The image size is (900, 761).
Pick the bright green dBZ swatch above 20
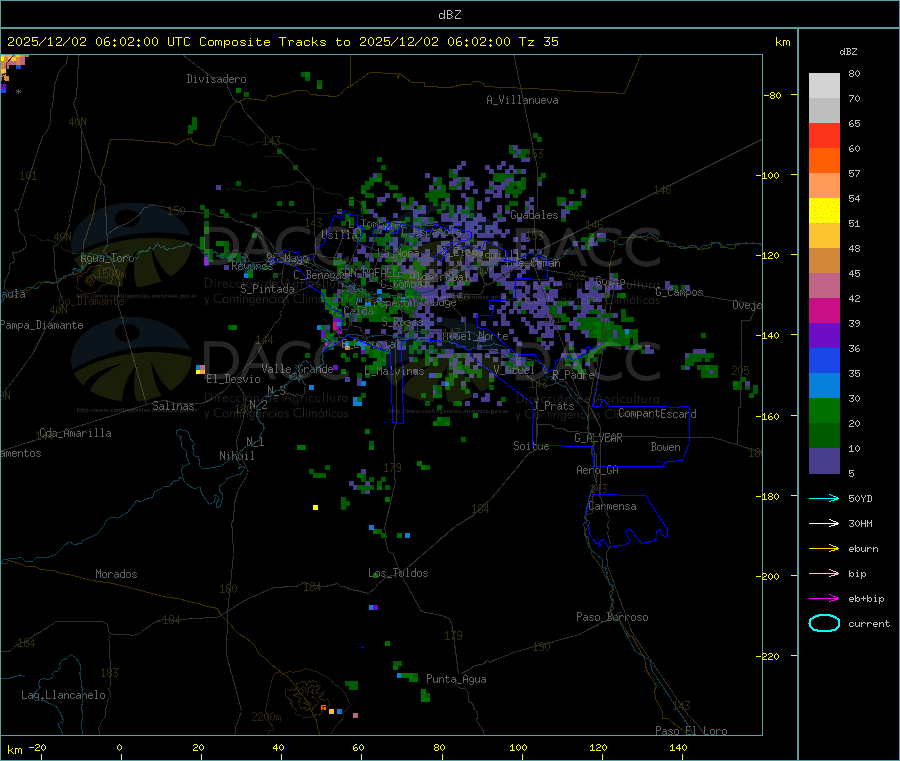(x=824, y=410)
